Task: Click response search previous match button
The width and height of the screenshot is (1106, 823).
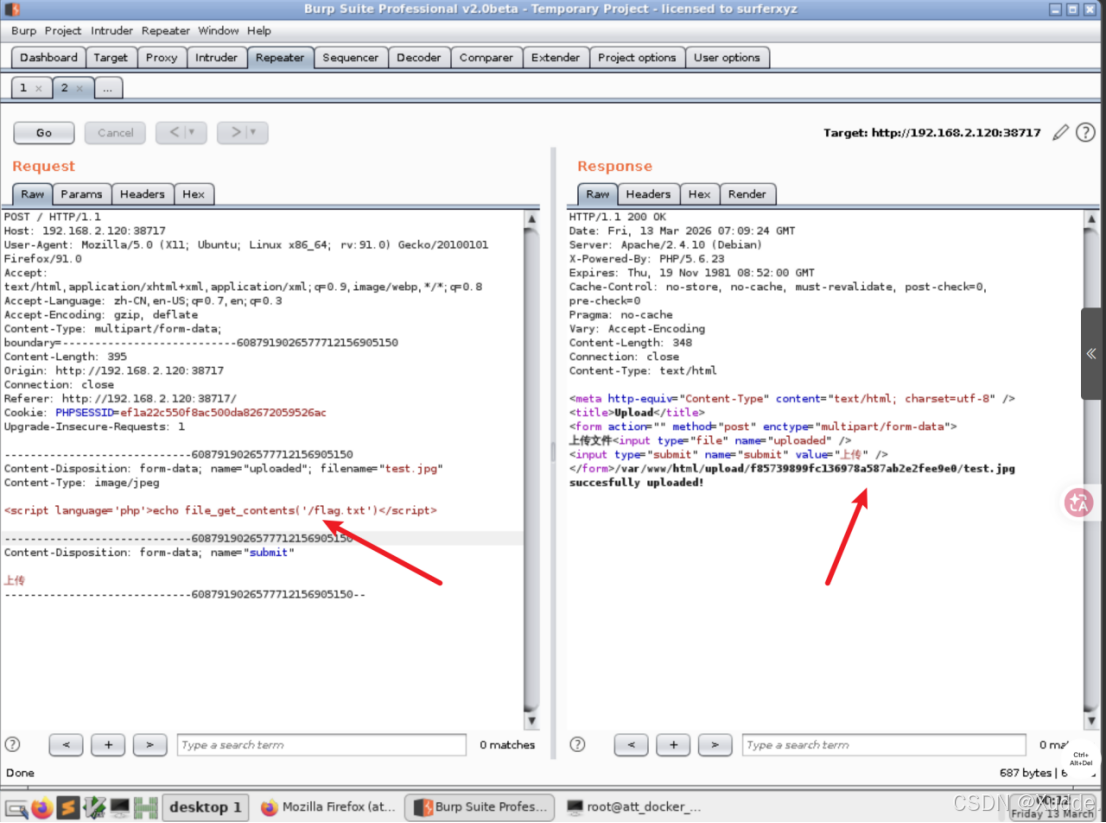Action: 631,745
